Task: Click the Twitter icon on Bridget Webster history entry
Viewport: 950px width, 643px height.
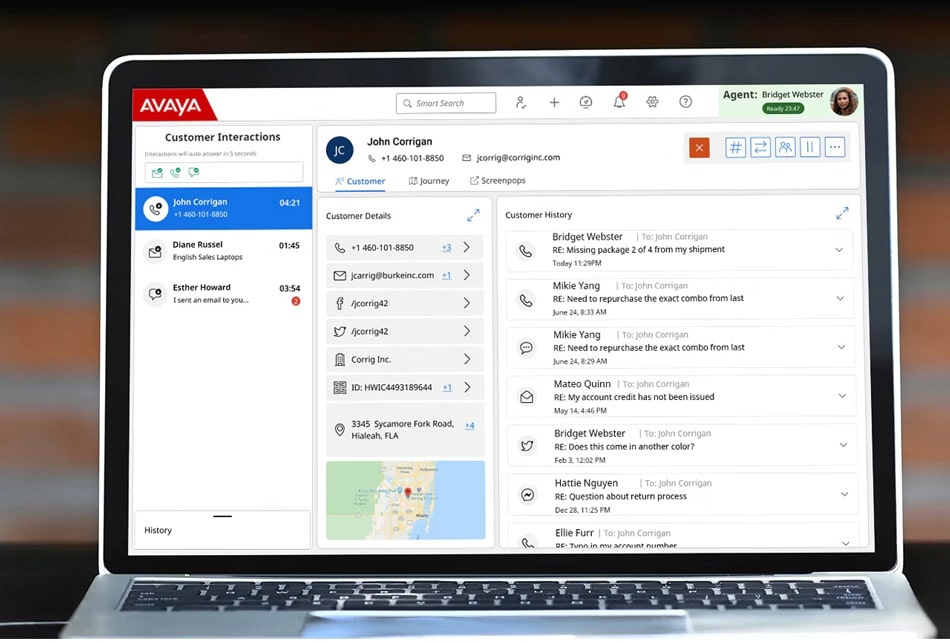Action: click(x=527, y=446)
